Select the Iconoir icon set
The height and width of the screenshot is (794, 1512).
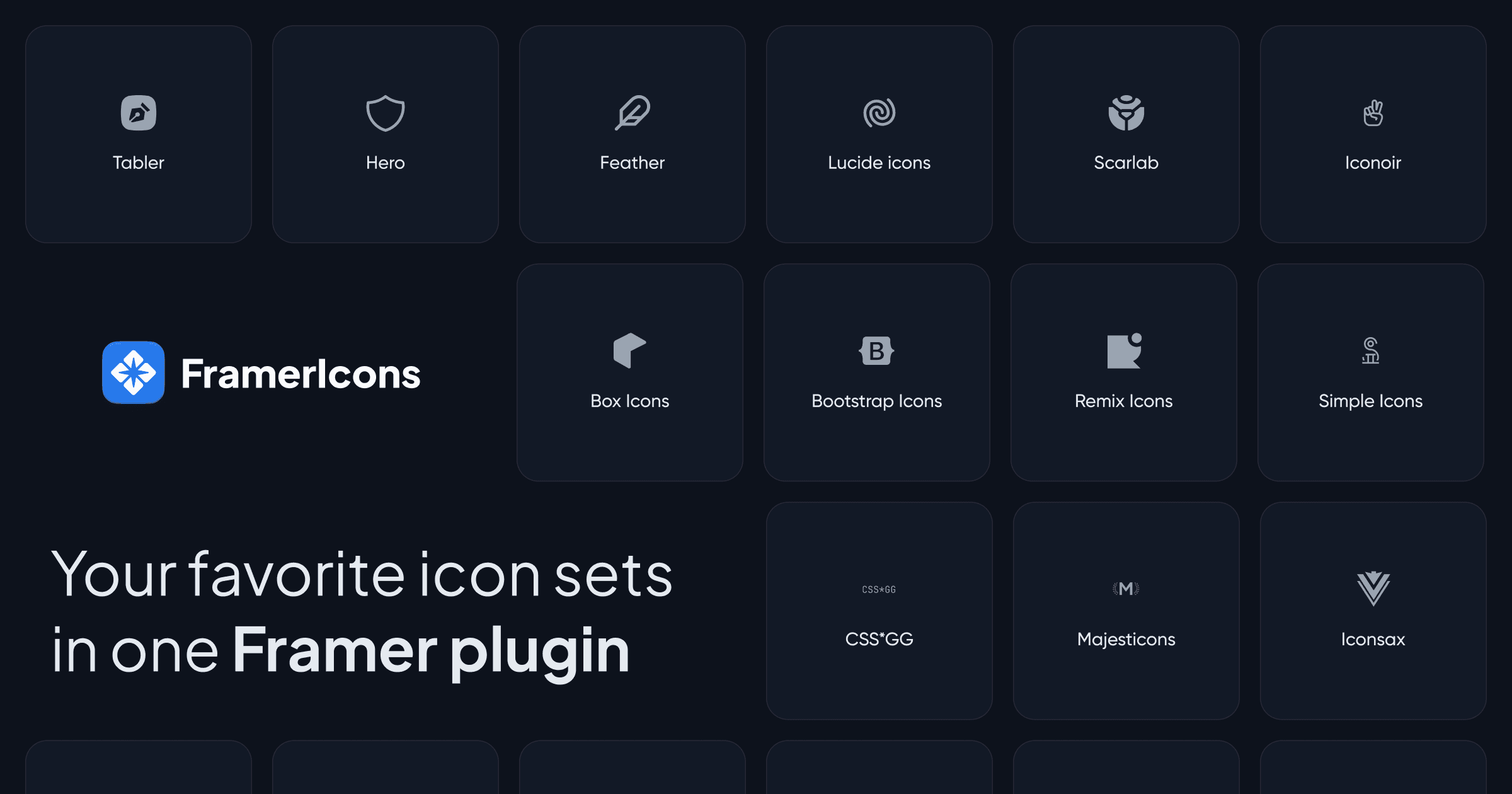click(1373, 130)
